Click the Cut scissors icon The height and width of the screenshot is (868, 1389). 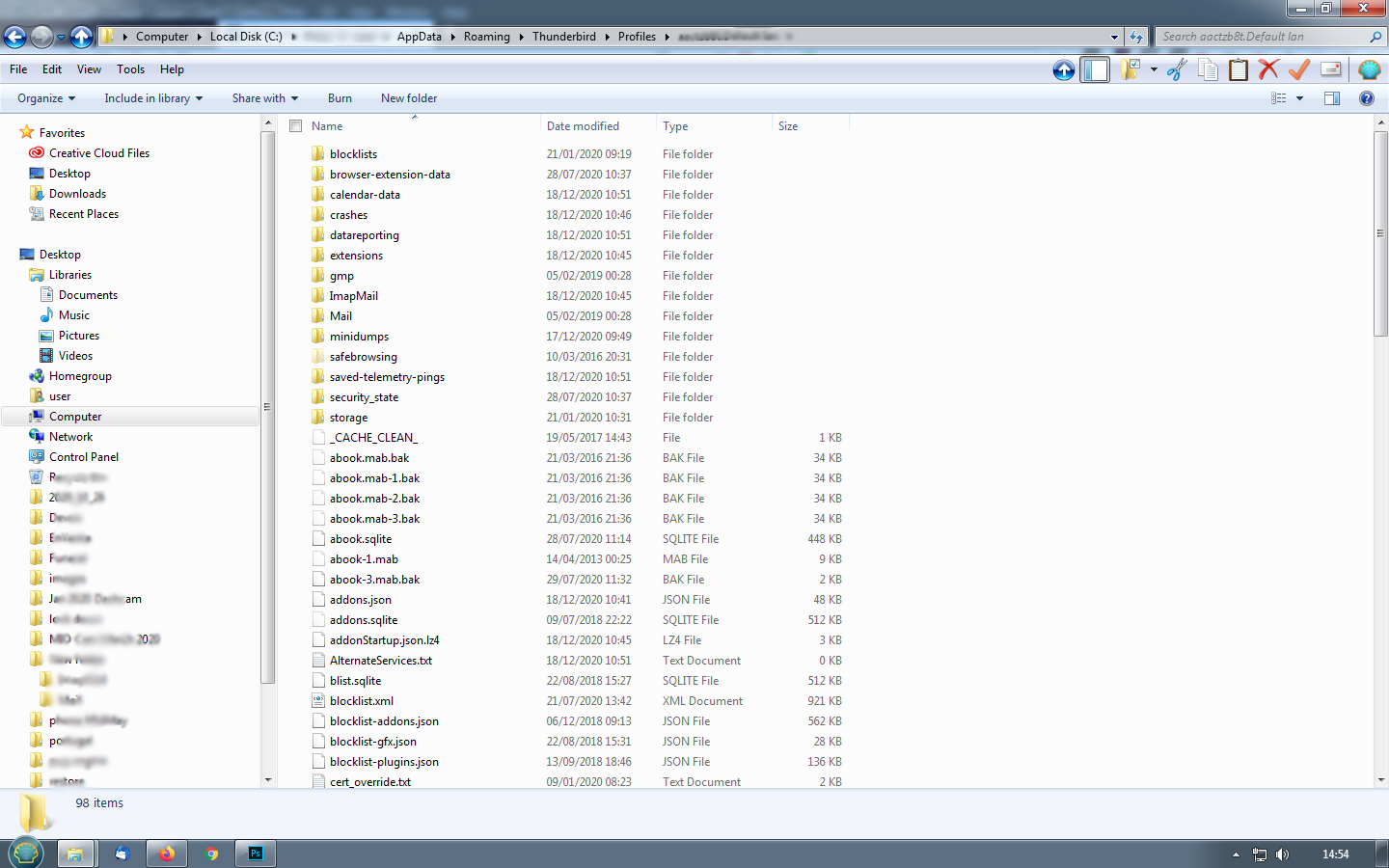1177,69
